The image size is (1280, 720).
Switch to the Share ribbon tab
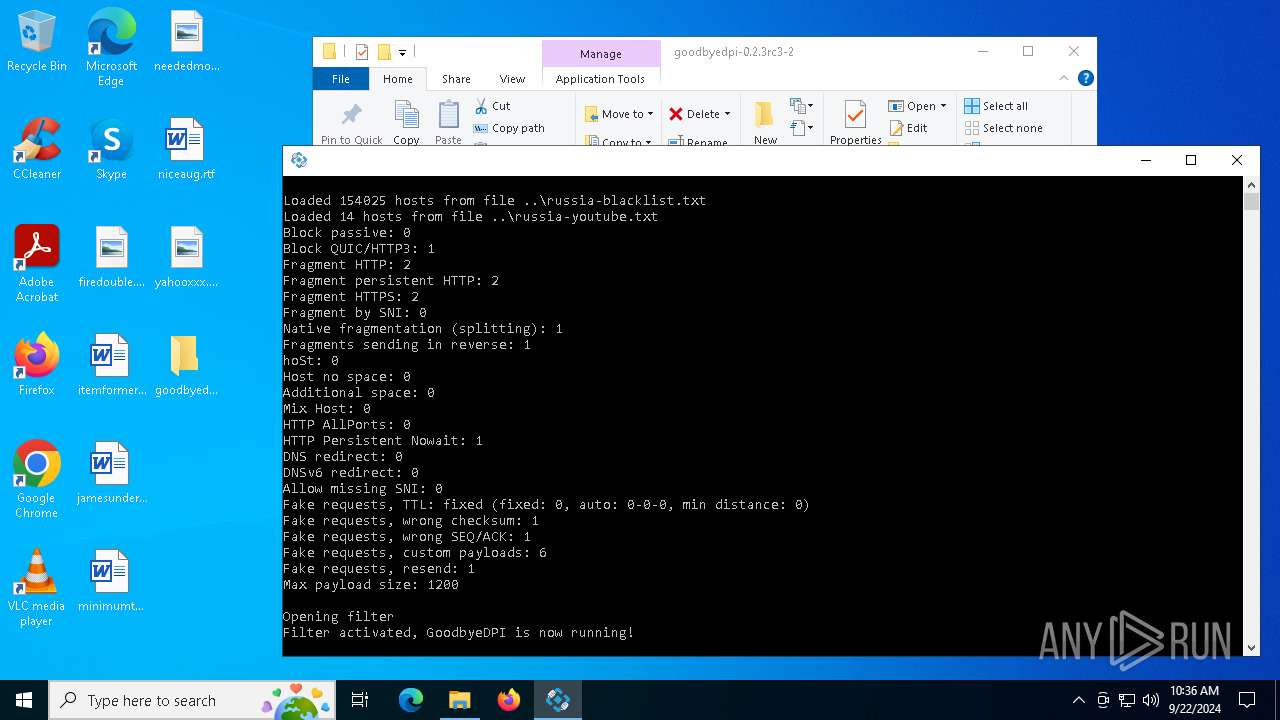(x=456, y=79)
